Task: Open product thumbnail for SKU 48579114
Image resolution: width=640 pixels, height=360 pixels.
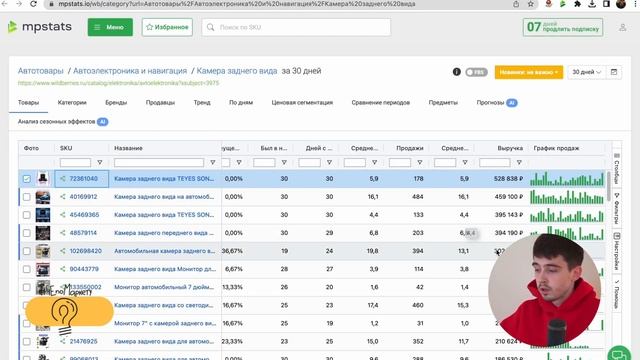Action: [x=43, y=233]
